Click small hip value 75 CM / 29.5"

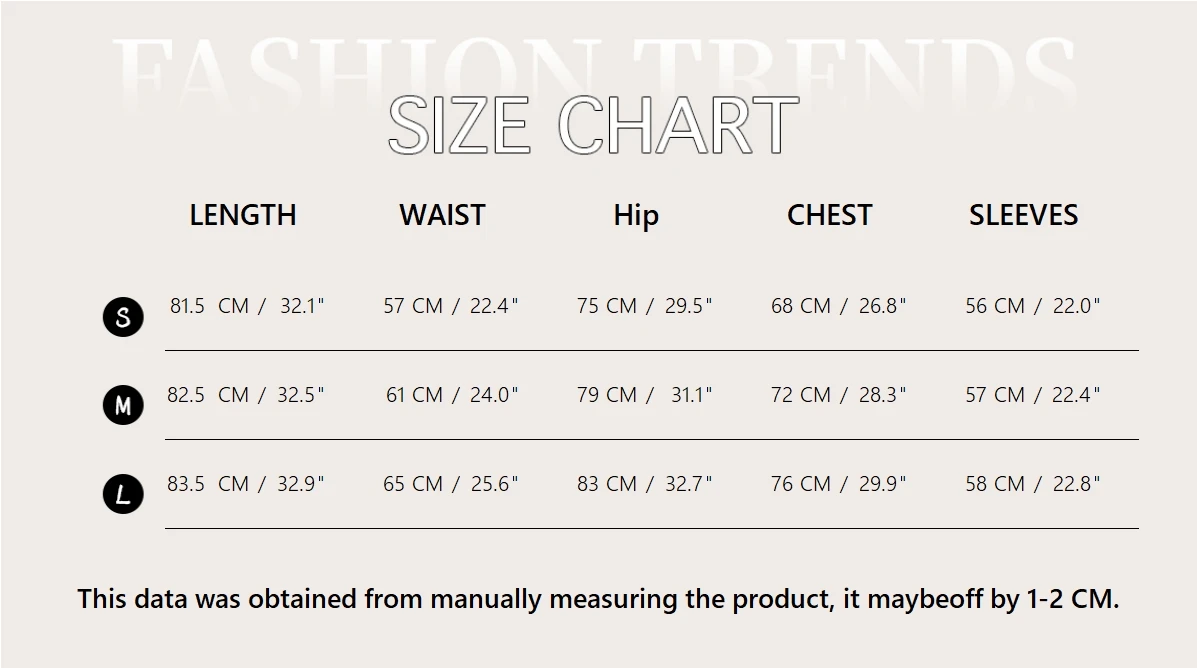(644, 306)
